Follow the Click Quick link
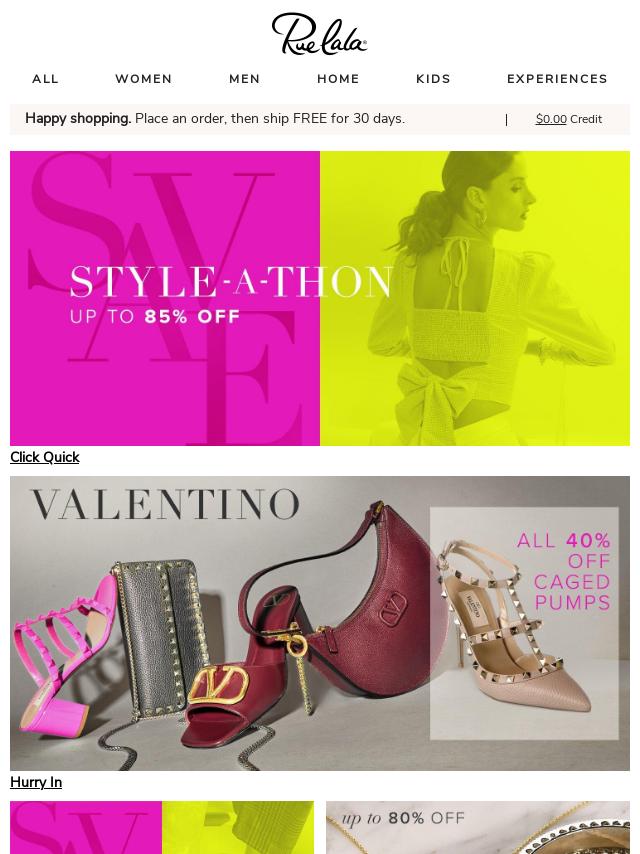This screenshot has width=640, height=854. pyautogui.click(x=45, y=457)
